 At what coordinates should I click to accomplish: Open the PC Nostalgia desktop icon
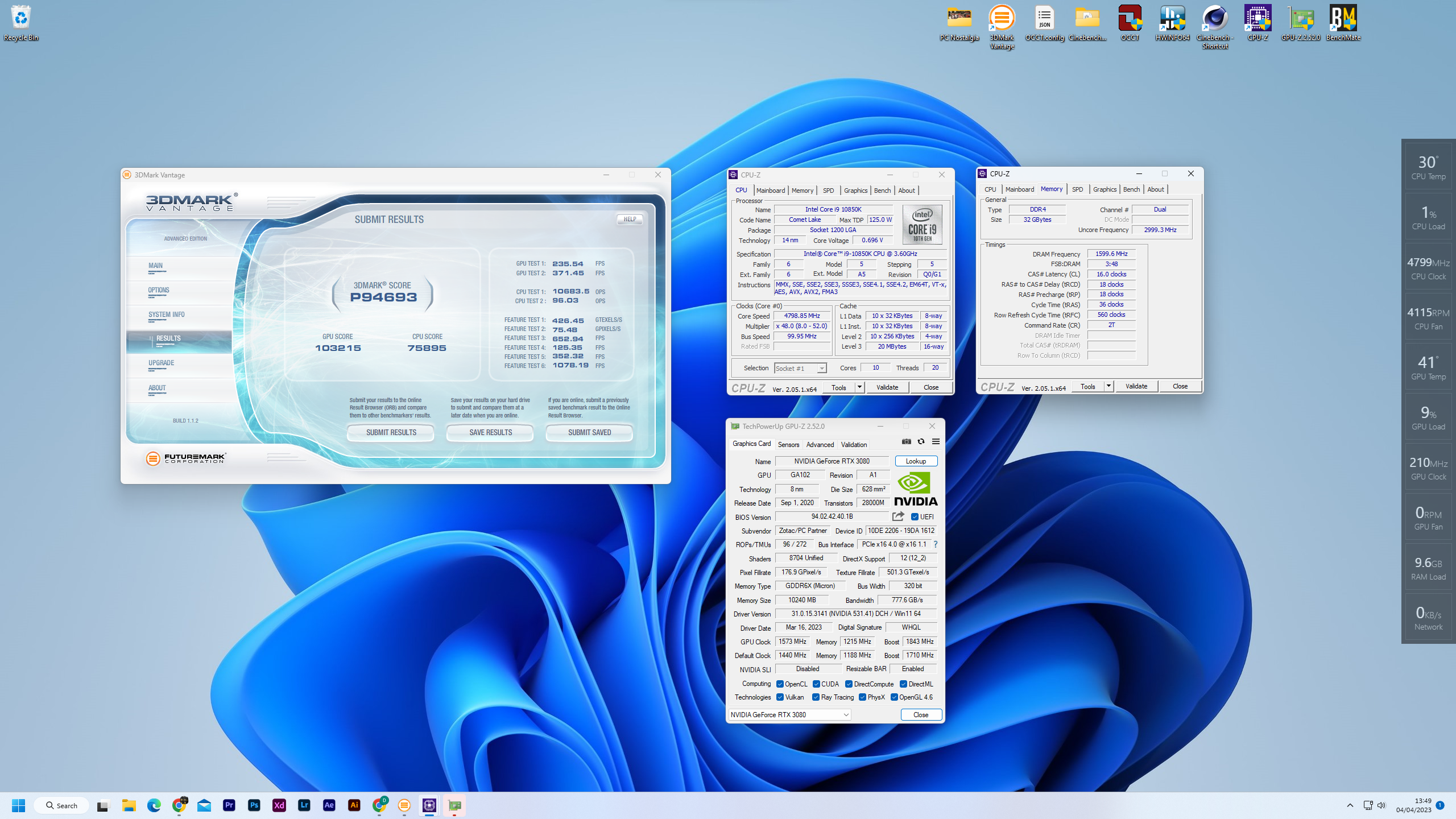(959, 23)
